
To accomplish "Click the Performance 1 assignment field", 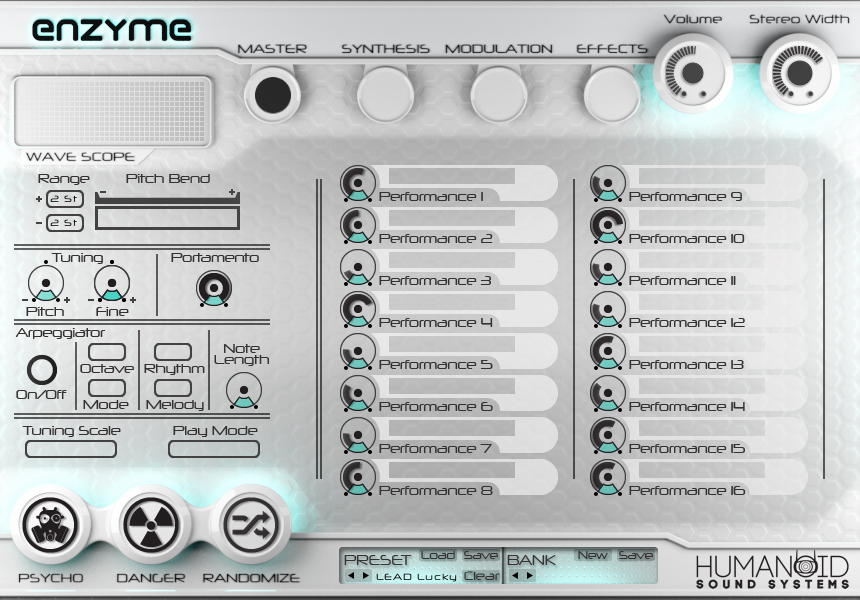I will coord(452,176).
